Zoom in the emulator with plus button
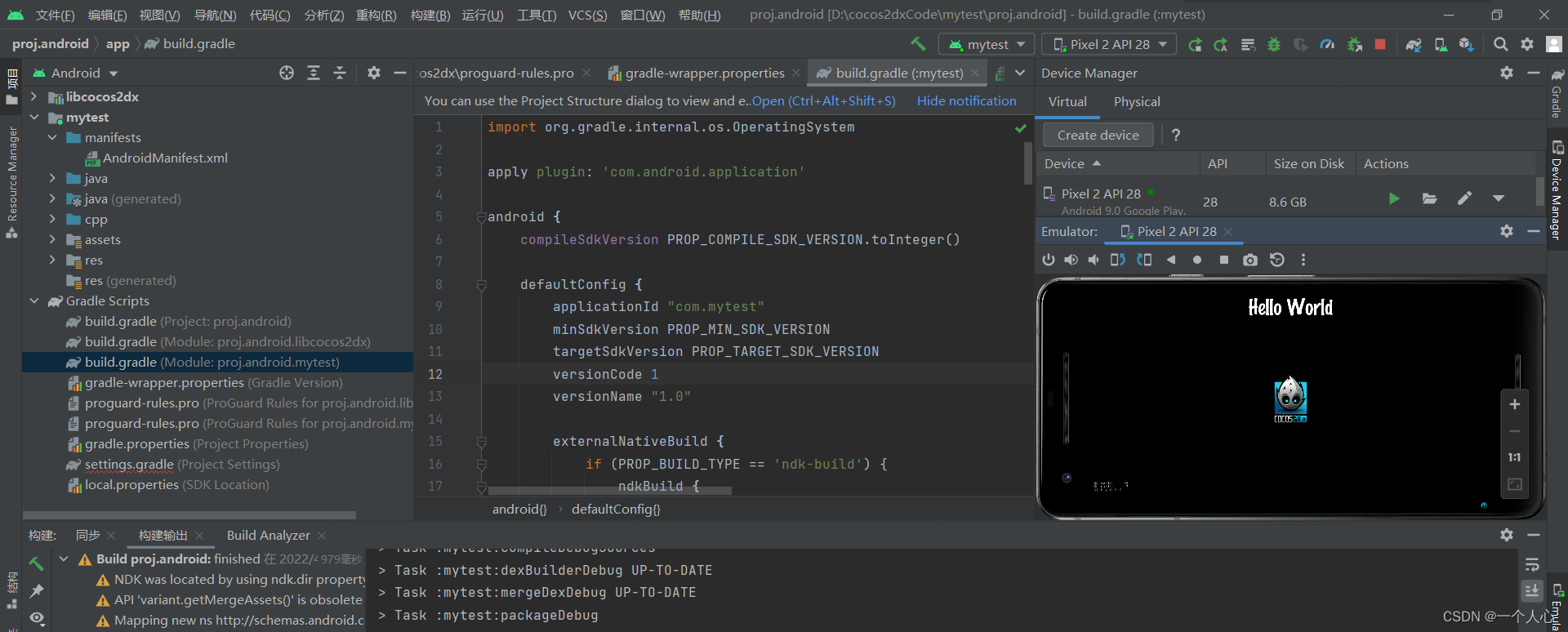Image resolution: width=1568 pixels, height=632 pixels. 1515,404
